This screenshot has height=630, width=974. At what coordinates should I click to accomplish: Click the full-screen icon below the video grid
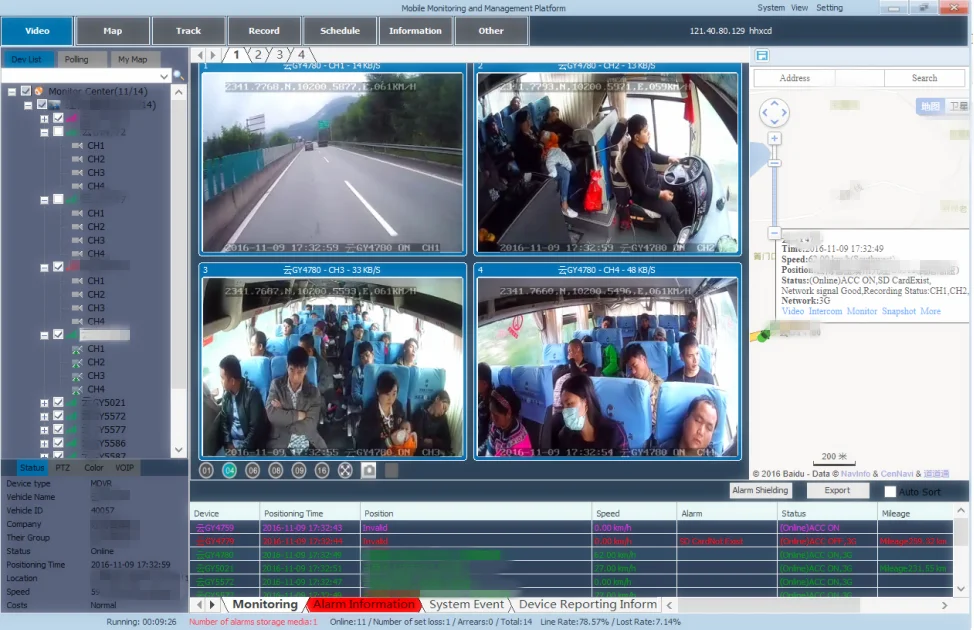(x=345, y=470)
